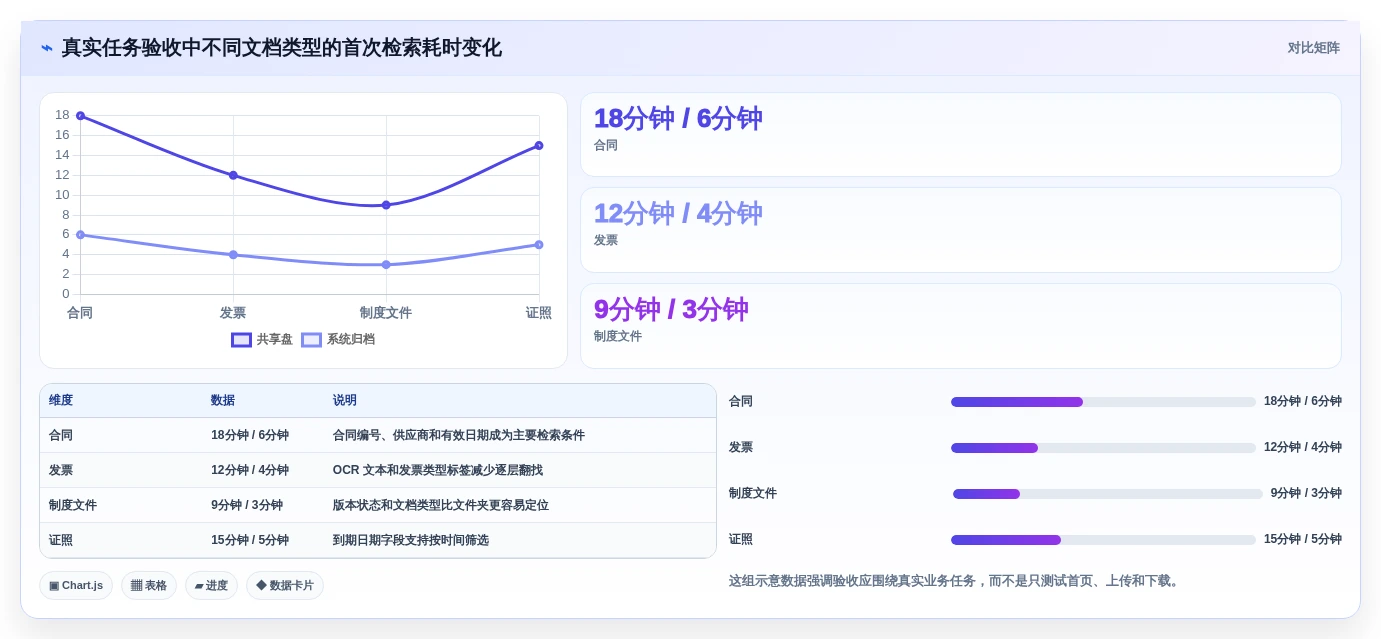Click the 表格 tag chip

pyautogui.click(x=149, y=586)
